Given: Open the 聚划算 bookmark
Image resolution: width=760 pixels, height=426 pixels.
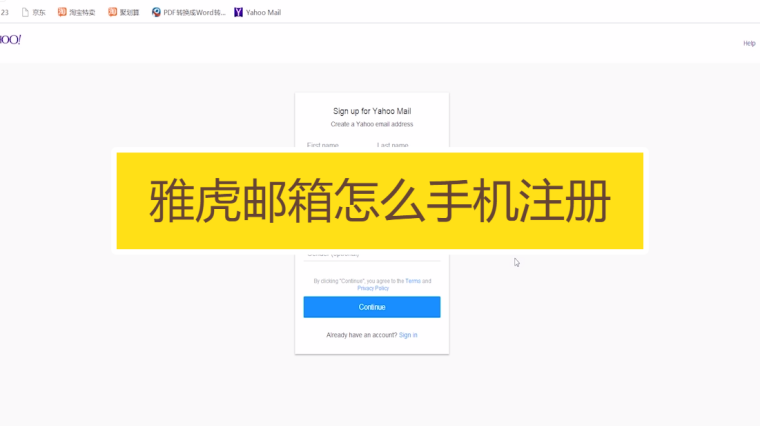Looking at the screenshot, I should (124, 12).
